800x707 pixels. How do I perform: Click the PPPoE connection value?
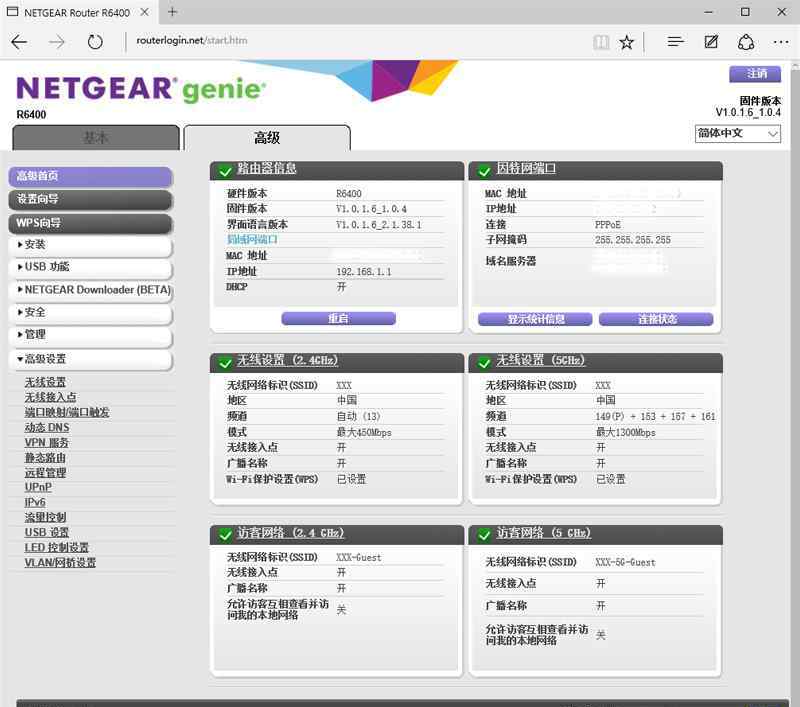point(608,224)
